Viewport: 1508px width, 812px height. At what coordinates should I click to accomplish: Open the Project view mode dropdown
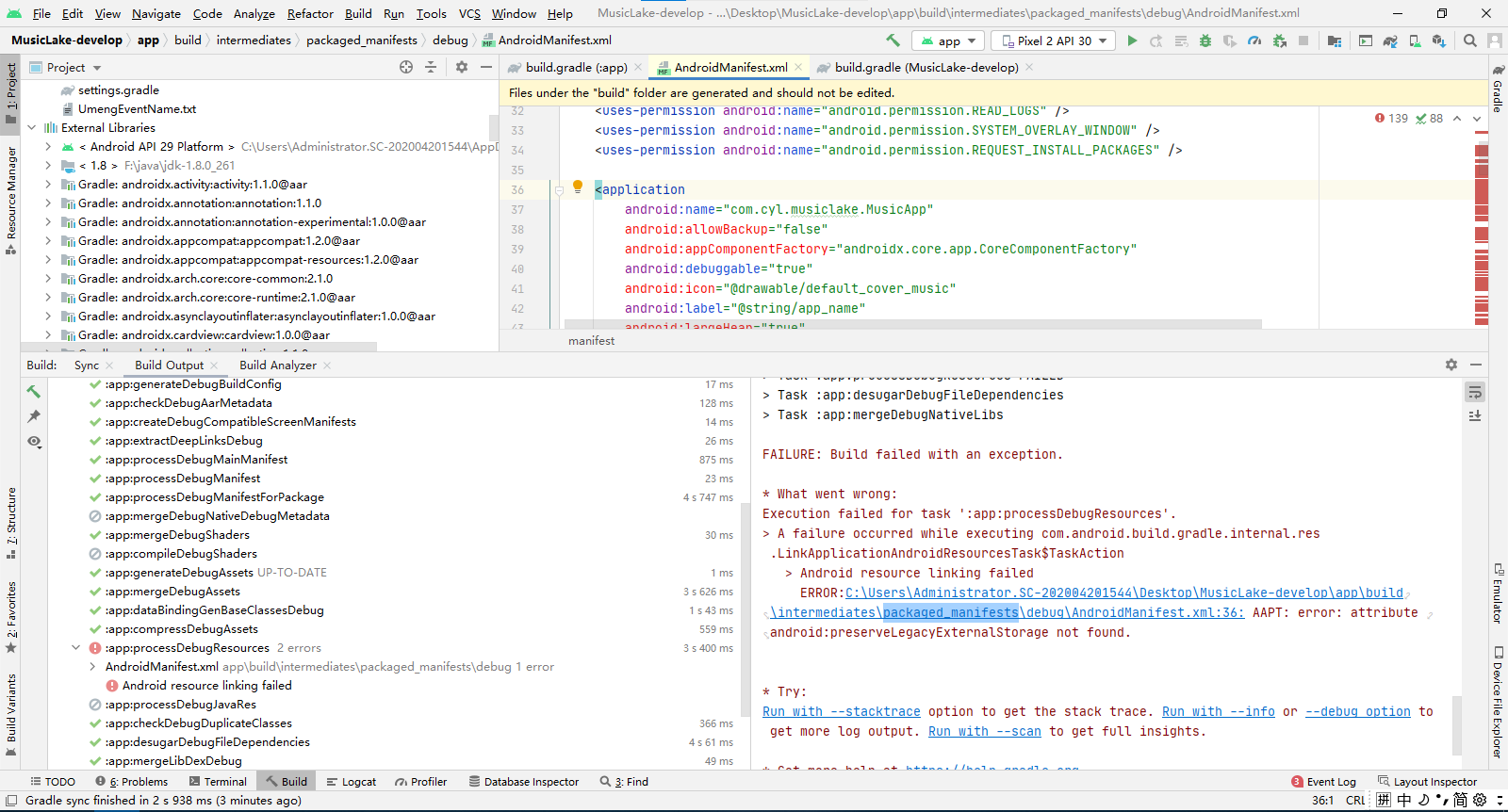pyautogui.click(x=66, y=67)
